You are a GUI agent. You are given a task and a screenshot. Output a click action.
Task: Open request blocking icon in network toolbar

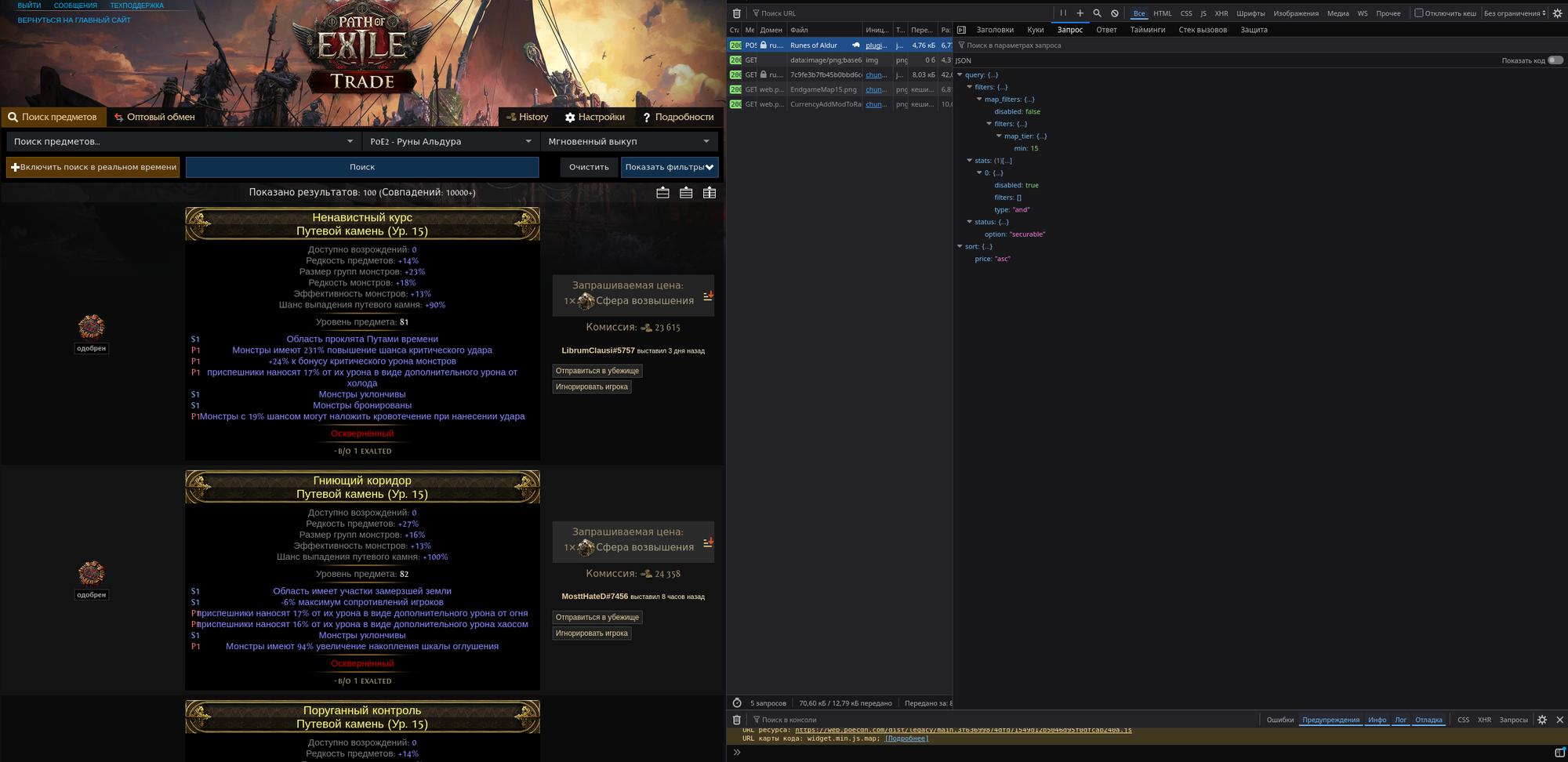[1115, 13]
